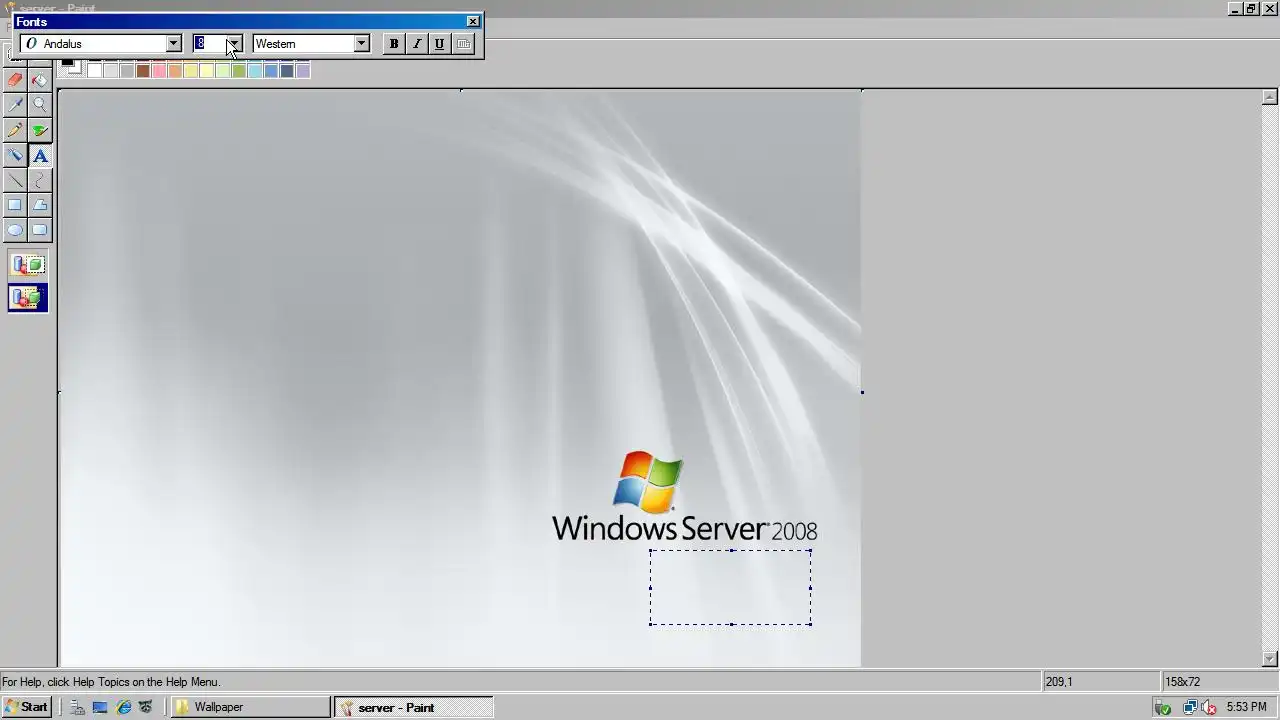The image size is (1280, 720).
Task: Select the Rounded Rectangle tool
Action: (40, 230)
